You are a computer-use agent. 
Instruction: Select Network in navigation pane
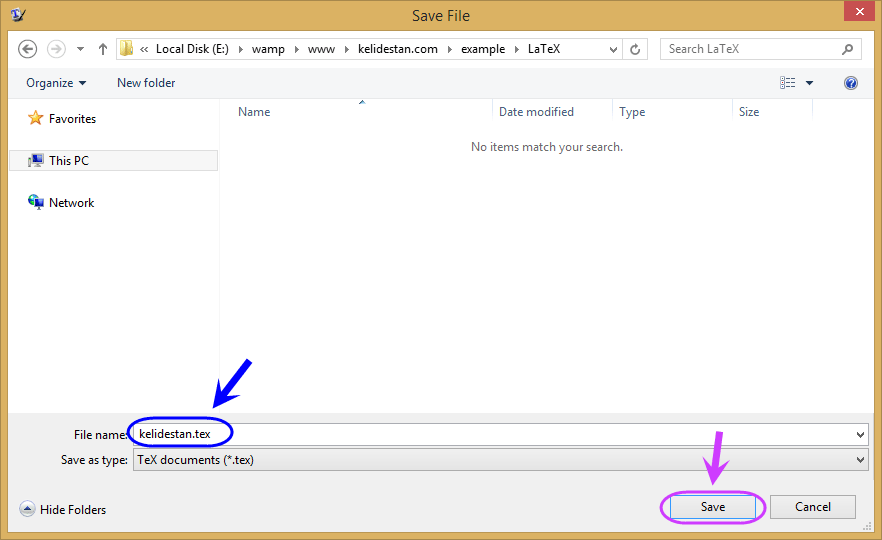[71, 202]
